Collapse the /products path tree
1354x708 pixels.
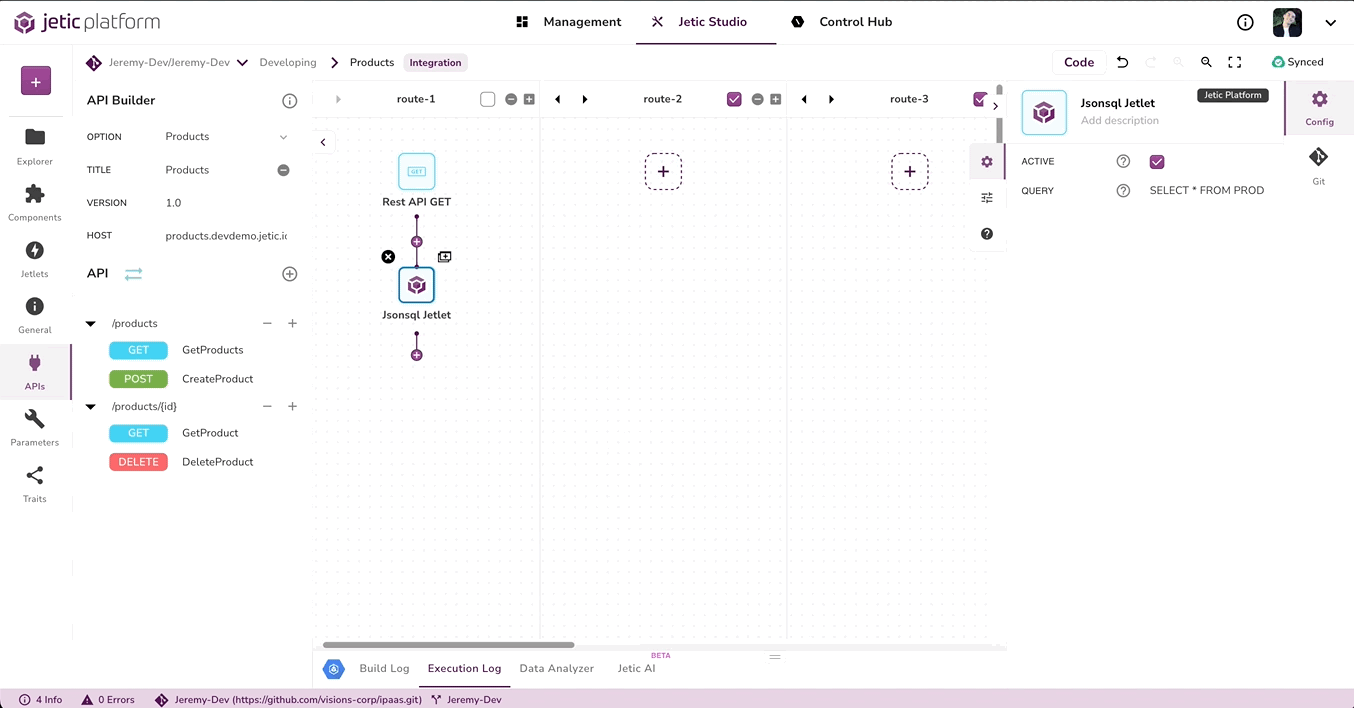click(x=91, y=324)
